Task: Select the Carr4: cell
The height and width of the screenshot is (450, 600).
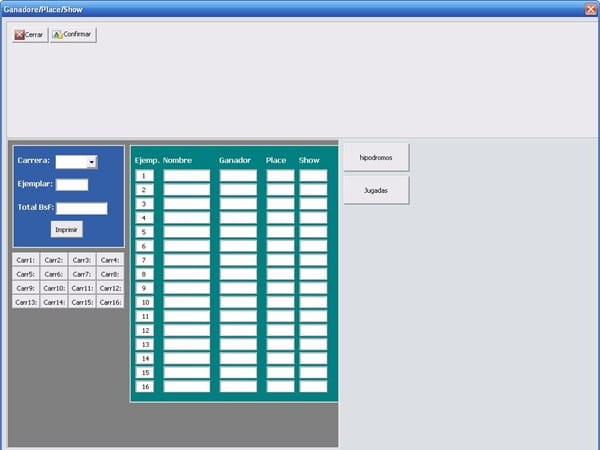Action: (110, 260)
